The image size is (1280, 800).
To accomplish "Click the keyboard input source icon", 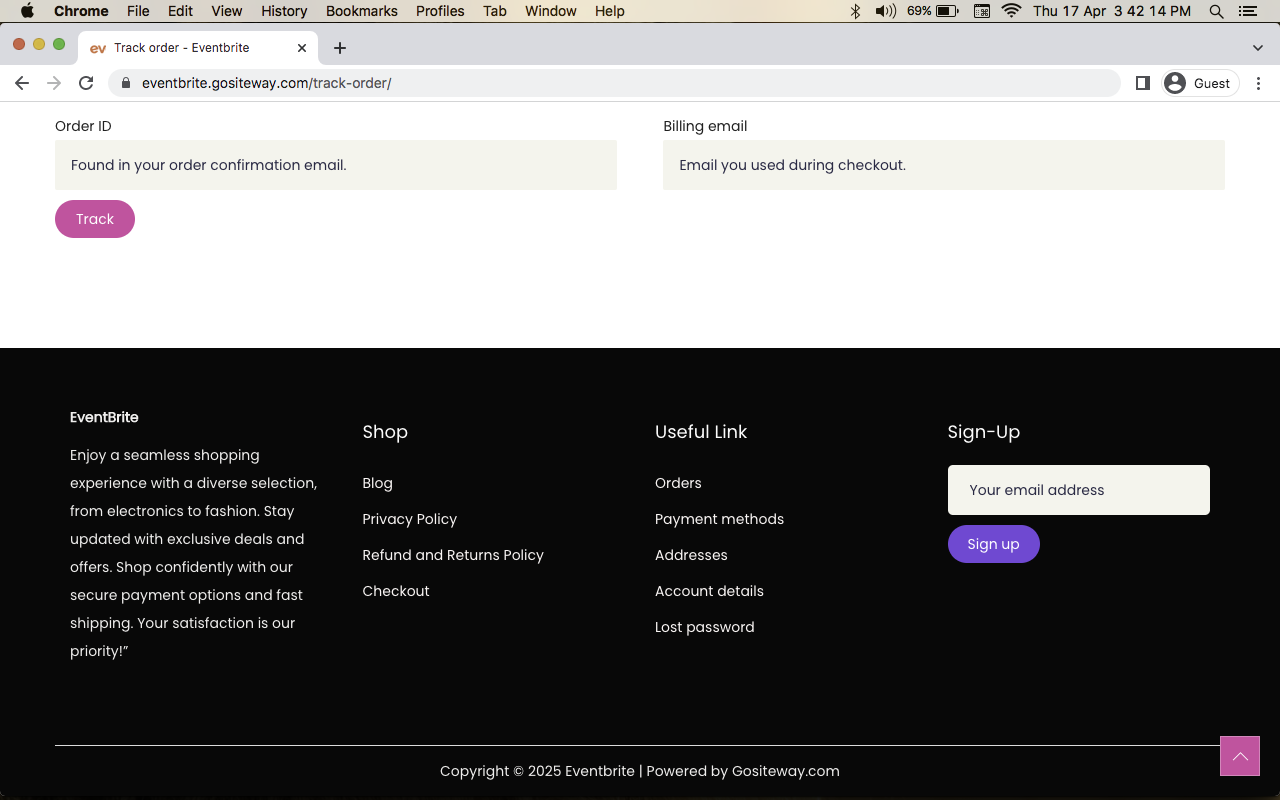I will tap(982, 11).
